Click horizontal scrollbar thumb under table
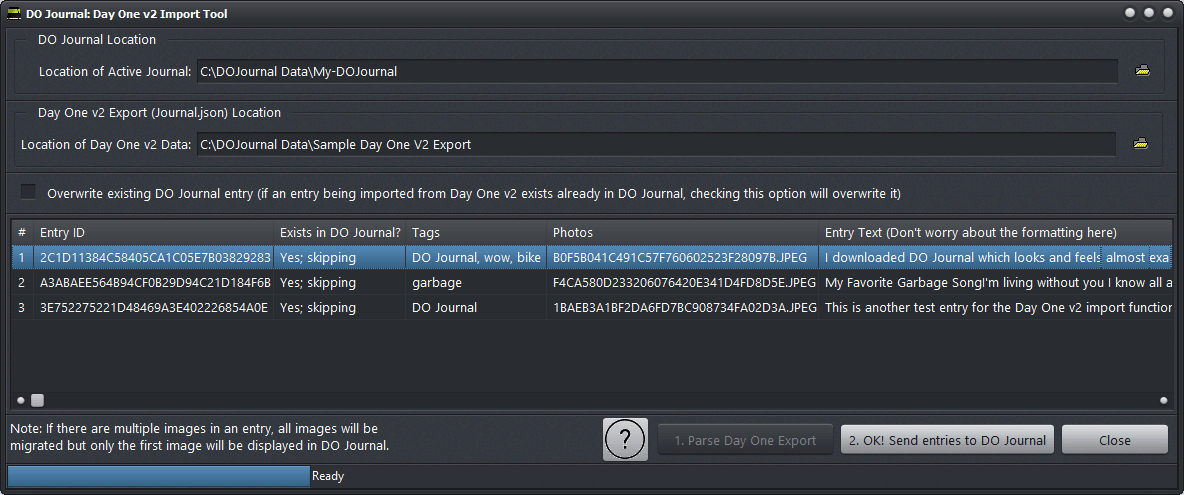 coord(37,400)
